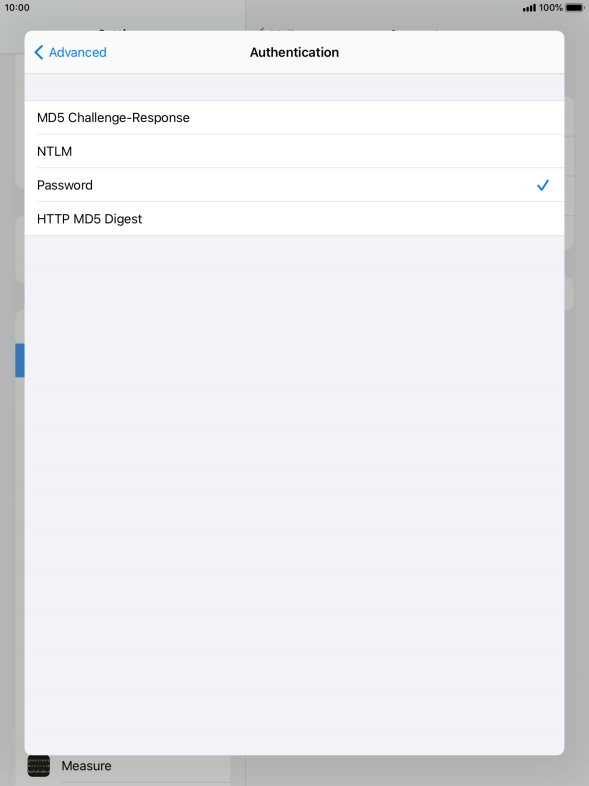Choose HTTP MD5 Digest authentication
589x786 pixels.
click(x=294, y=219)
